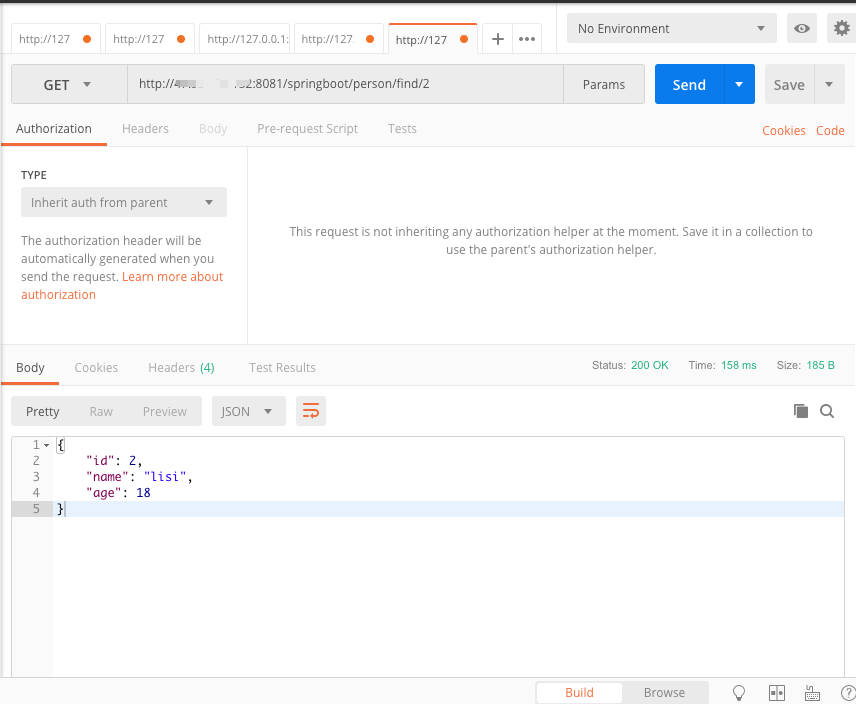Select the response Body tab

[30, 368]
